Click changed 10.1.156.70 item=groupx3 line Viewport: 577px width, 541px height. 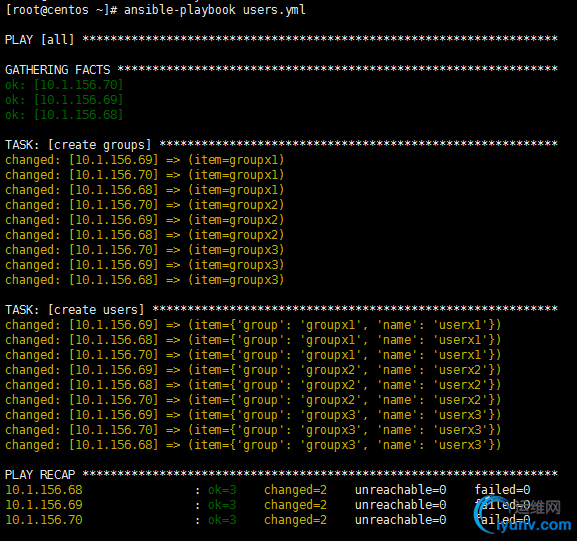click(145, 250)
